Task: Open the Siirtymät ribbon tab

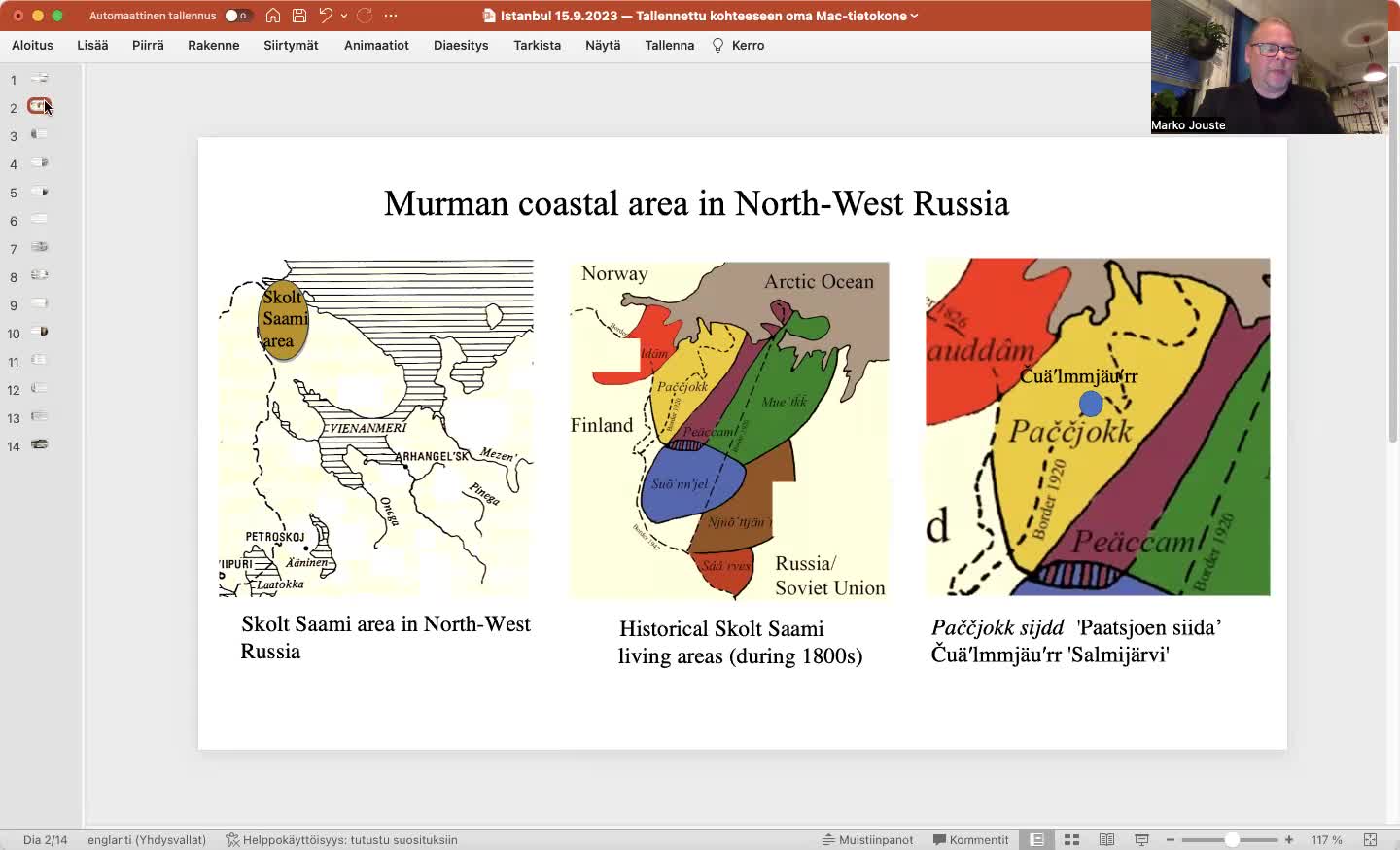Action: [x=291, y=45]
